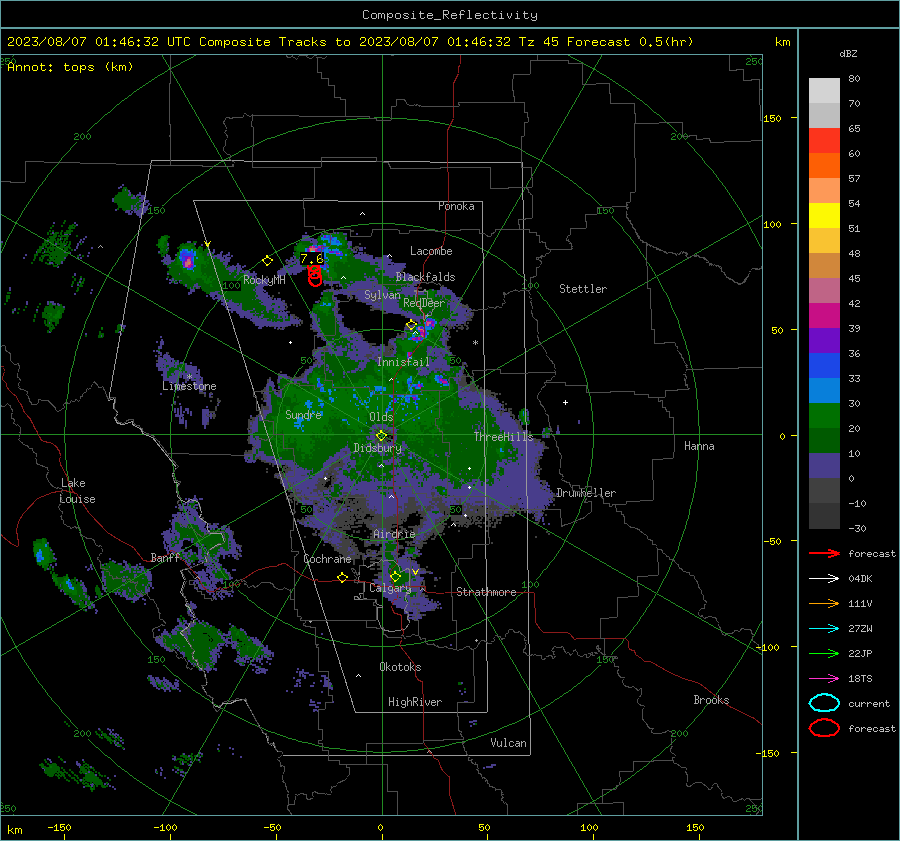This screenshot has height=841, width=900.
Task: Click the cyan current ellipse legend icon
Action: pyautogui.click(x=824, y=703)
